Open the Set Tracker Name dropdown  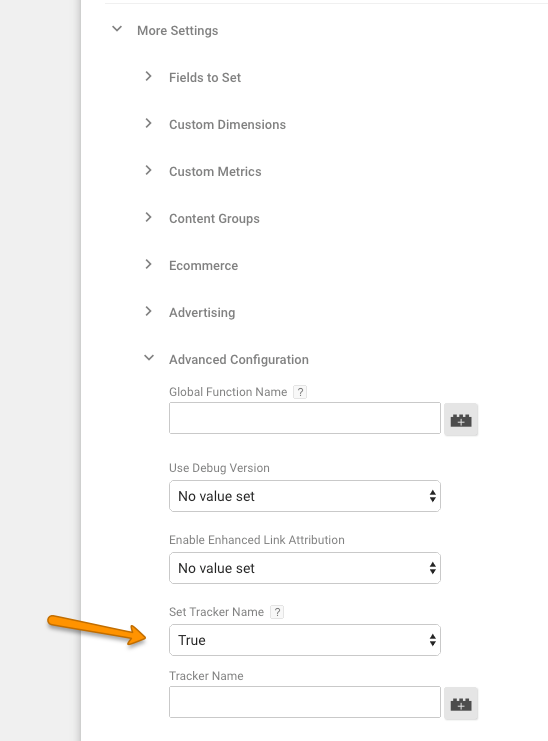tap(305, 640)
